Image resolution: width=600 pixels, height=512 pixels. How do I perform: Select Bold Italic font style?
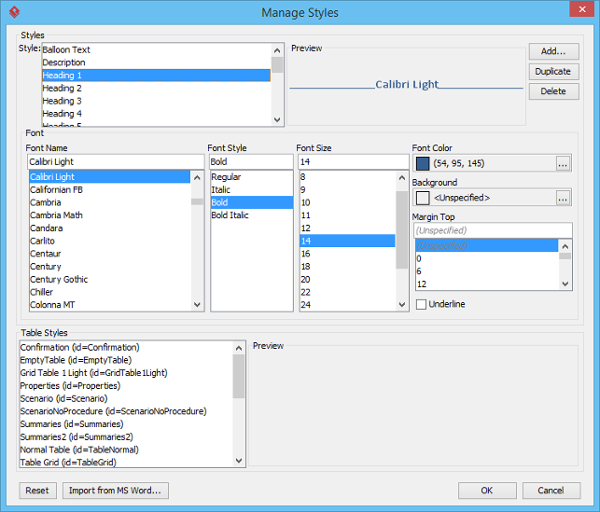251,215
